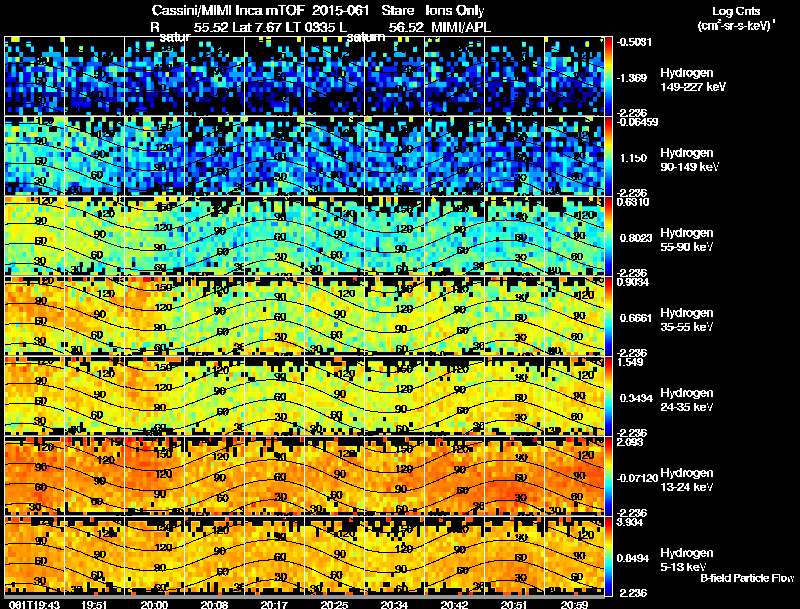
Task: Click the '20:51' time axis label
Action: [514, 604]
